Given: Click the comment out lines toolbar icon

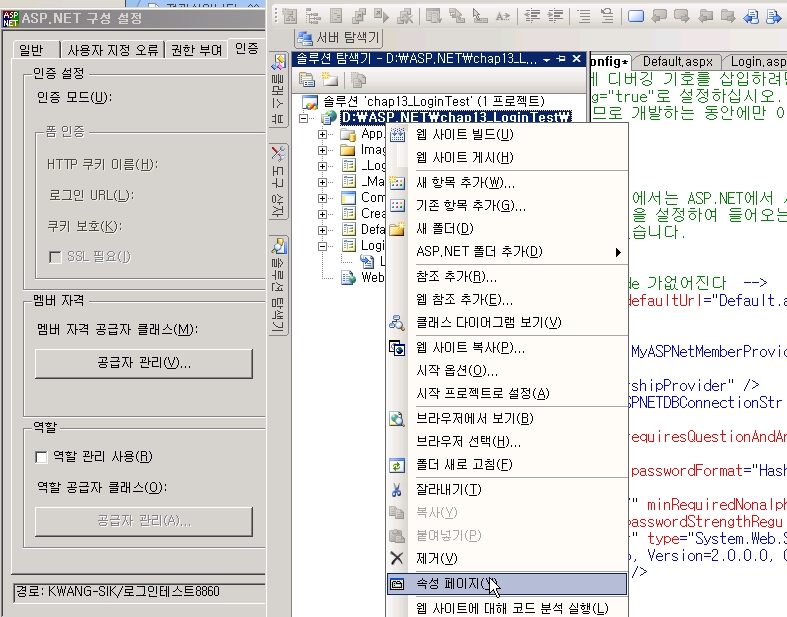Looking at the screenshot, I should [584, 16].
